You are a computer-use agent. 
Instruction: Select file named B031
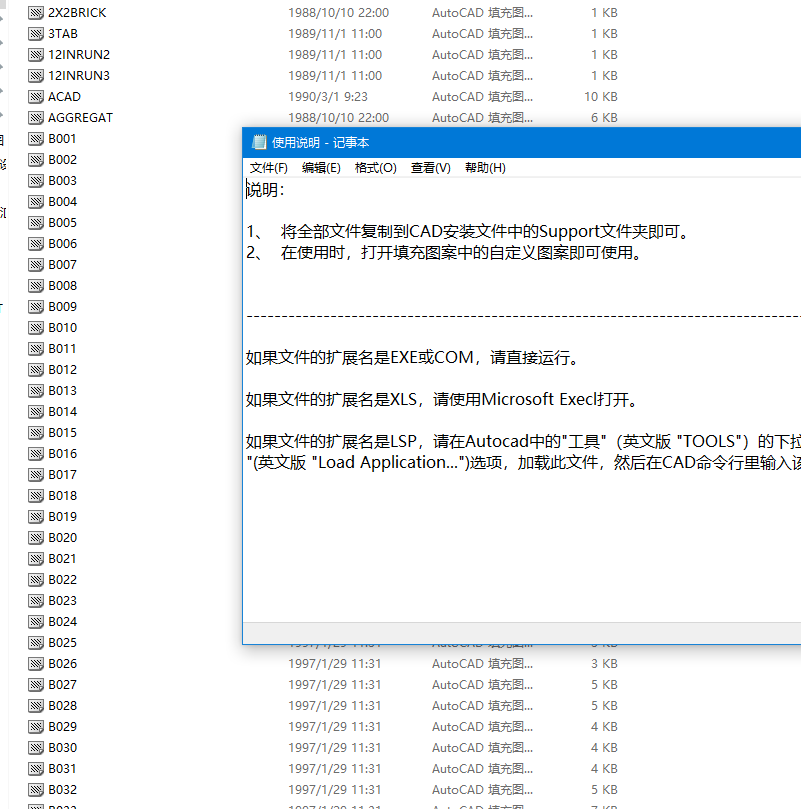tap(62, 769)
